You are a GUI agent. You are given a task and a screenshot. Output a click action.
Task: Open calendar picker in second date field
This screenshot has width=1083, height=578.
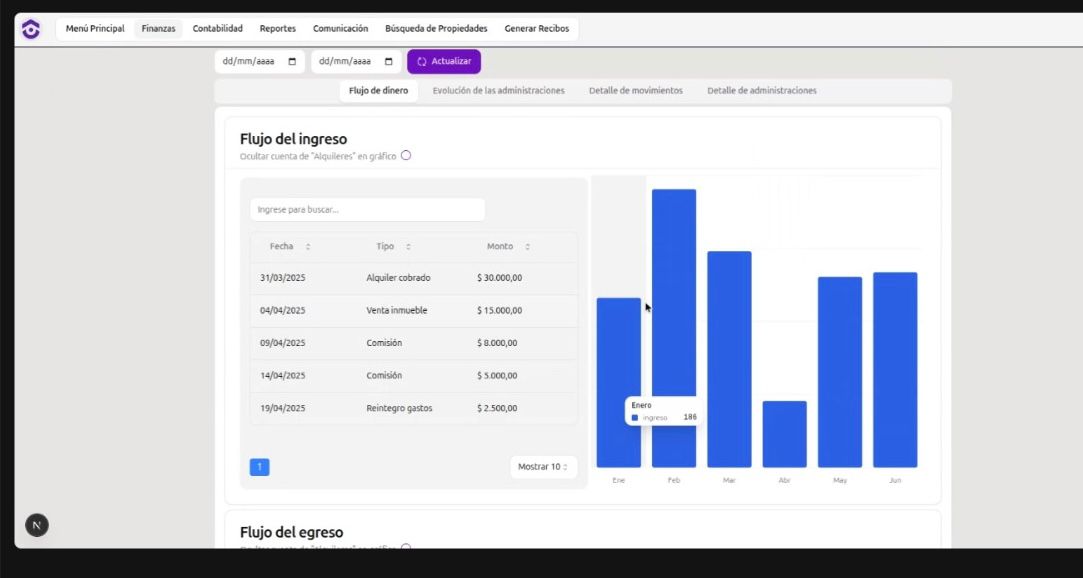coord(389,62)
